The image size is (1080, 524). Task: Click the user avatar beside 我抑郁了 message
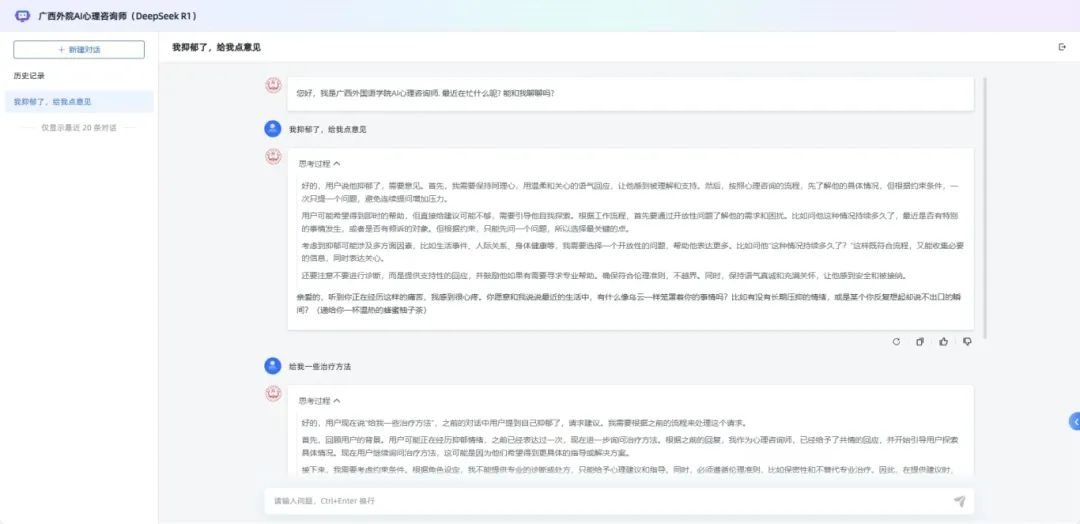[272, 129]
